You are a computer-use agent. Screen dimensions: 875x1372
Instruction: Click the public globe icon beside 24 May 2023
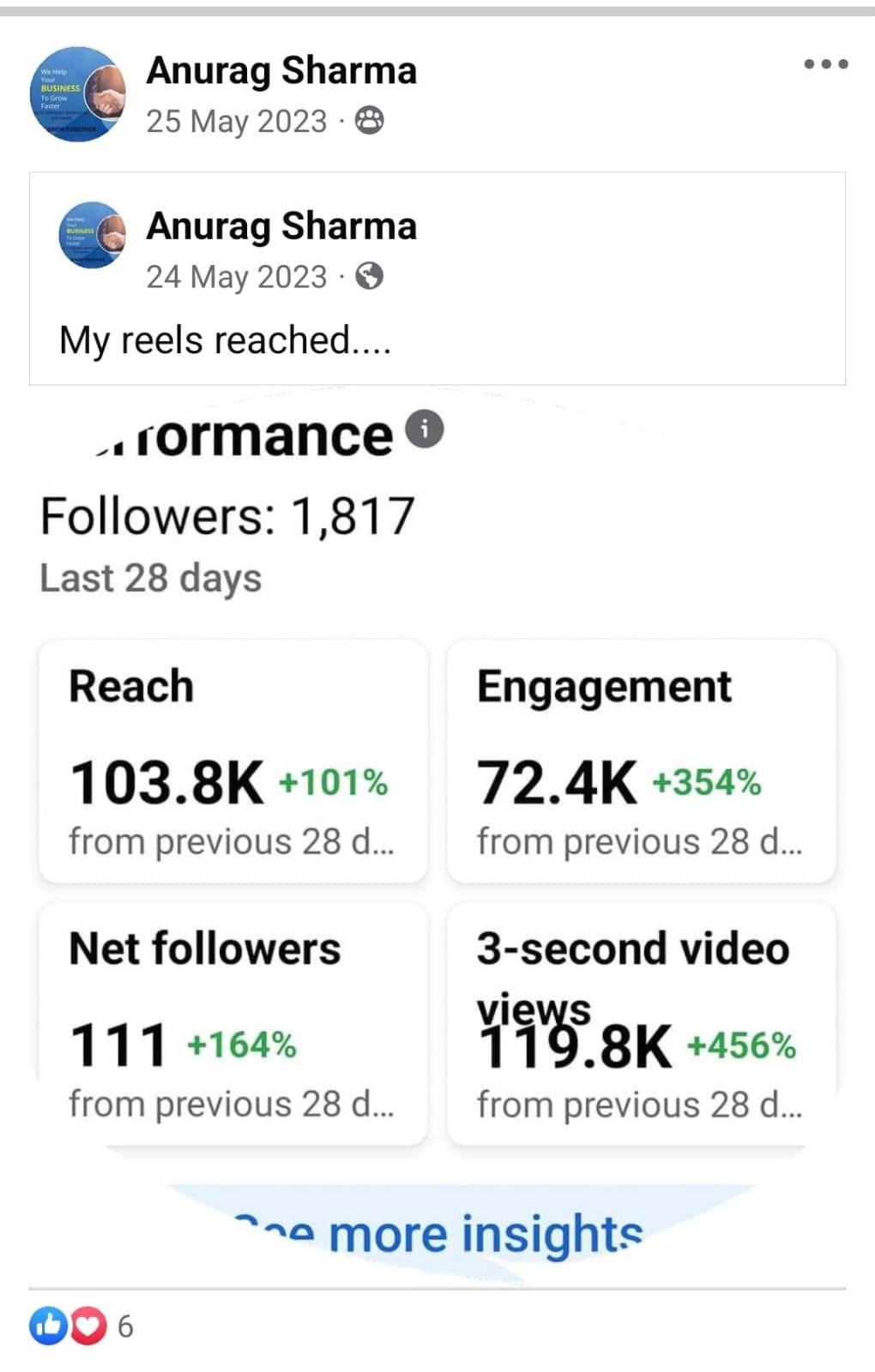pos(370,276)
